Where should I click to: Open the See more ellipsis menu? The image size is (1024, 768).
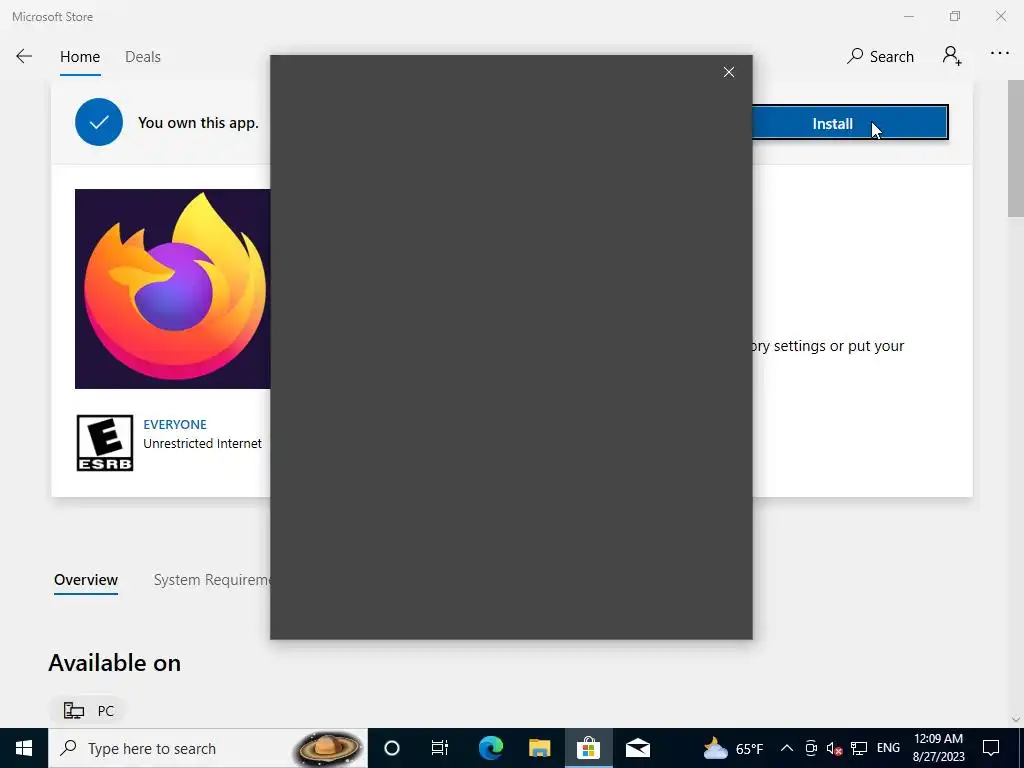coord(1000,54)
